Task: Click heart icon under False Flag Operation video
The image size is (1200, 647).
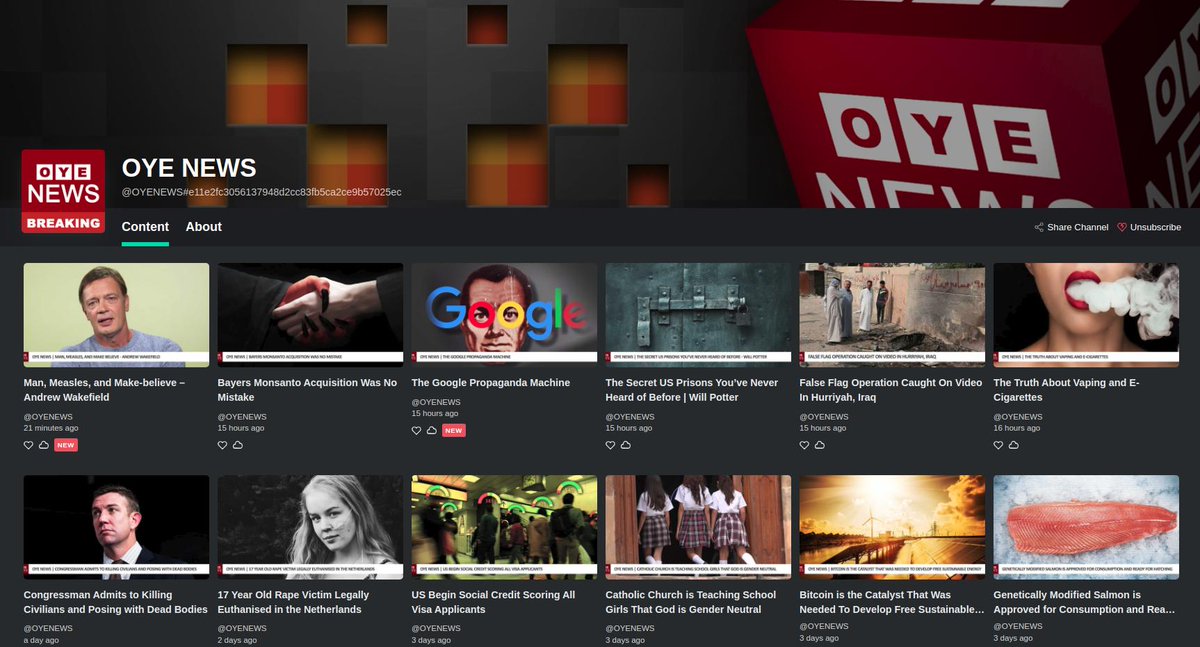Action: [805, 445]
